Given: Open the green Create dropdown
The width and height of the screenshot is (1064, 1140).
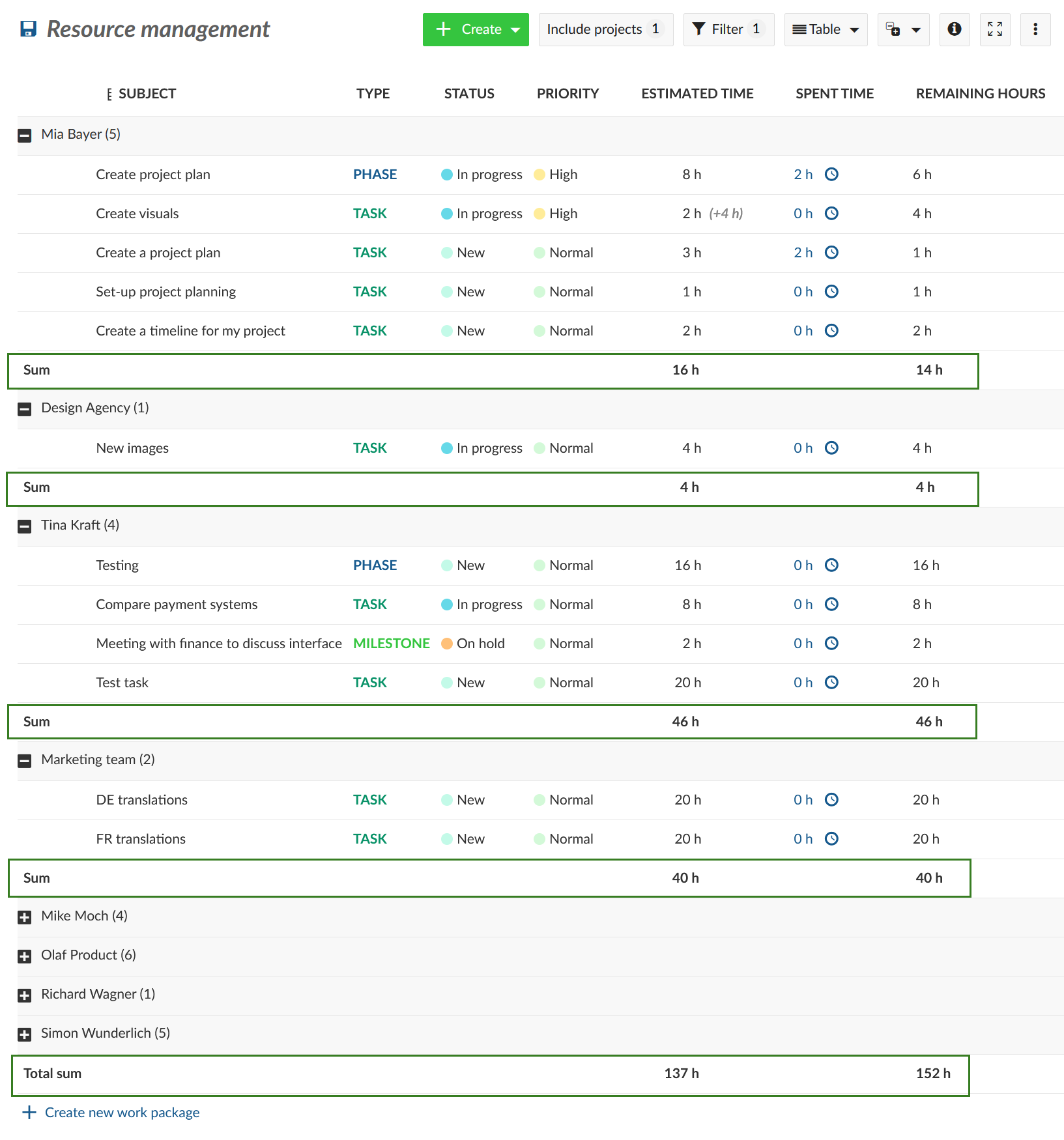Looking at the screenshot, I should (476, 29).
